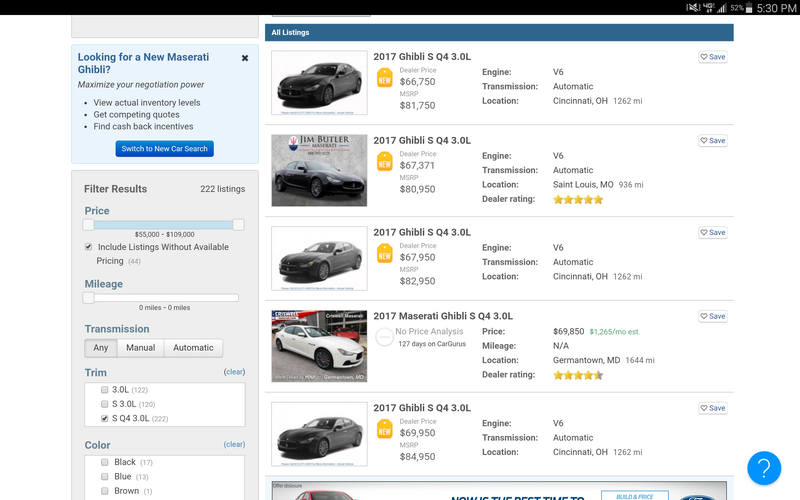The width and height of the screenshot is (800, 500).
Task: Select Automatic transmission option
Action: pos(193,348)
